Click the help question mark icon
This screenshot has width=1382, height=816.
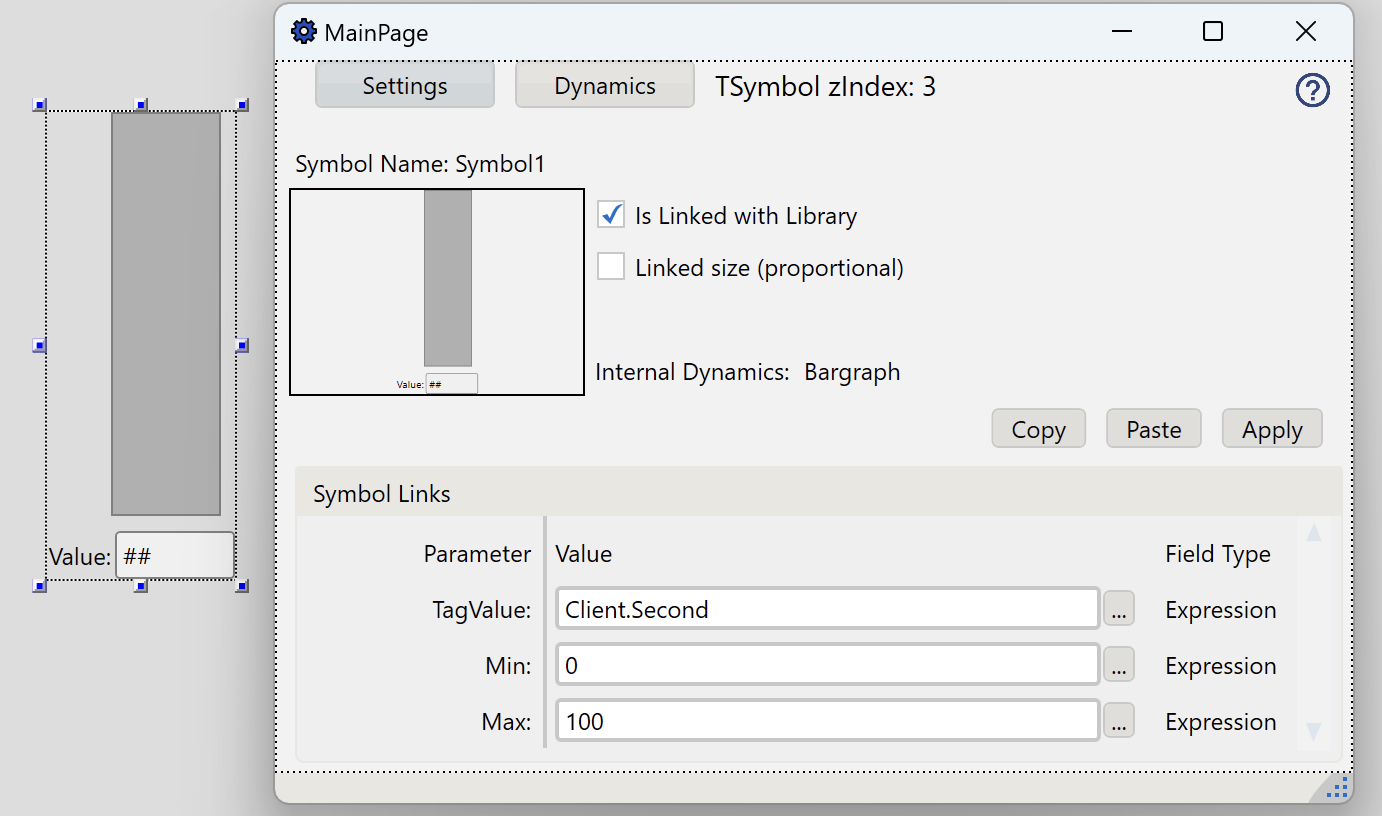[1312, 91]
